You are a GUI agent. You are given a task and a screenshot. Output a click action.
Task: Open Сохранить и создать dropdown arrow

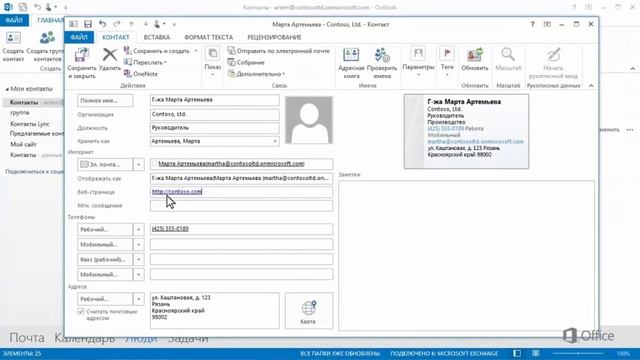(x=196, y=51)
